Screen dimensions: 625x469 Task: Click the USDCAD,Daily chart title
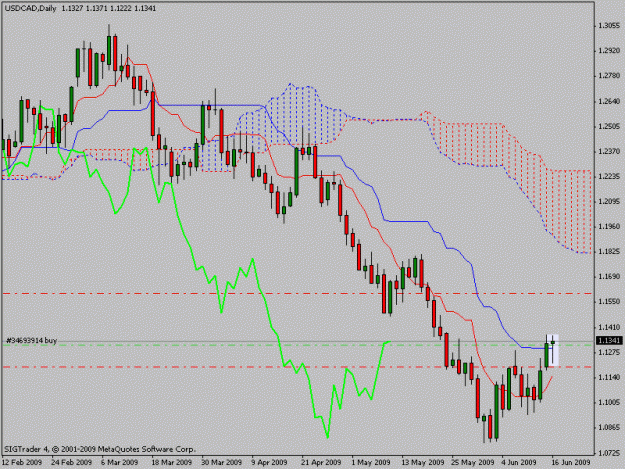pos(30,8)
